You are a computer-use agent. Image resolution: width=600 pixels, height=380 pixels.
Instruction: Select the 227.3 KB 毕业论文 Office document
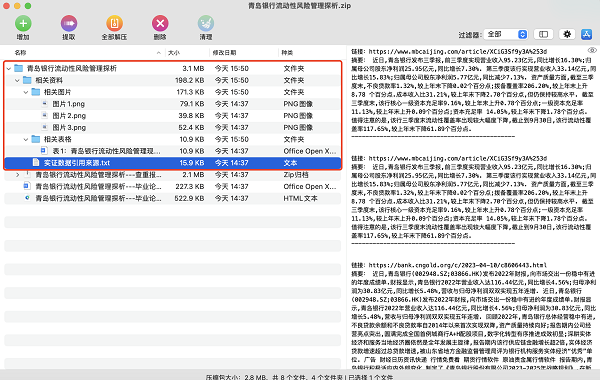tap(173, 187)
